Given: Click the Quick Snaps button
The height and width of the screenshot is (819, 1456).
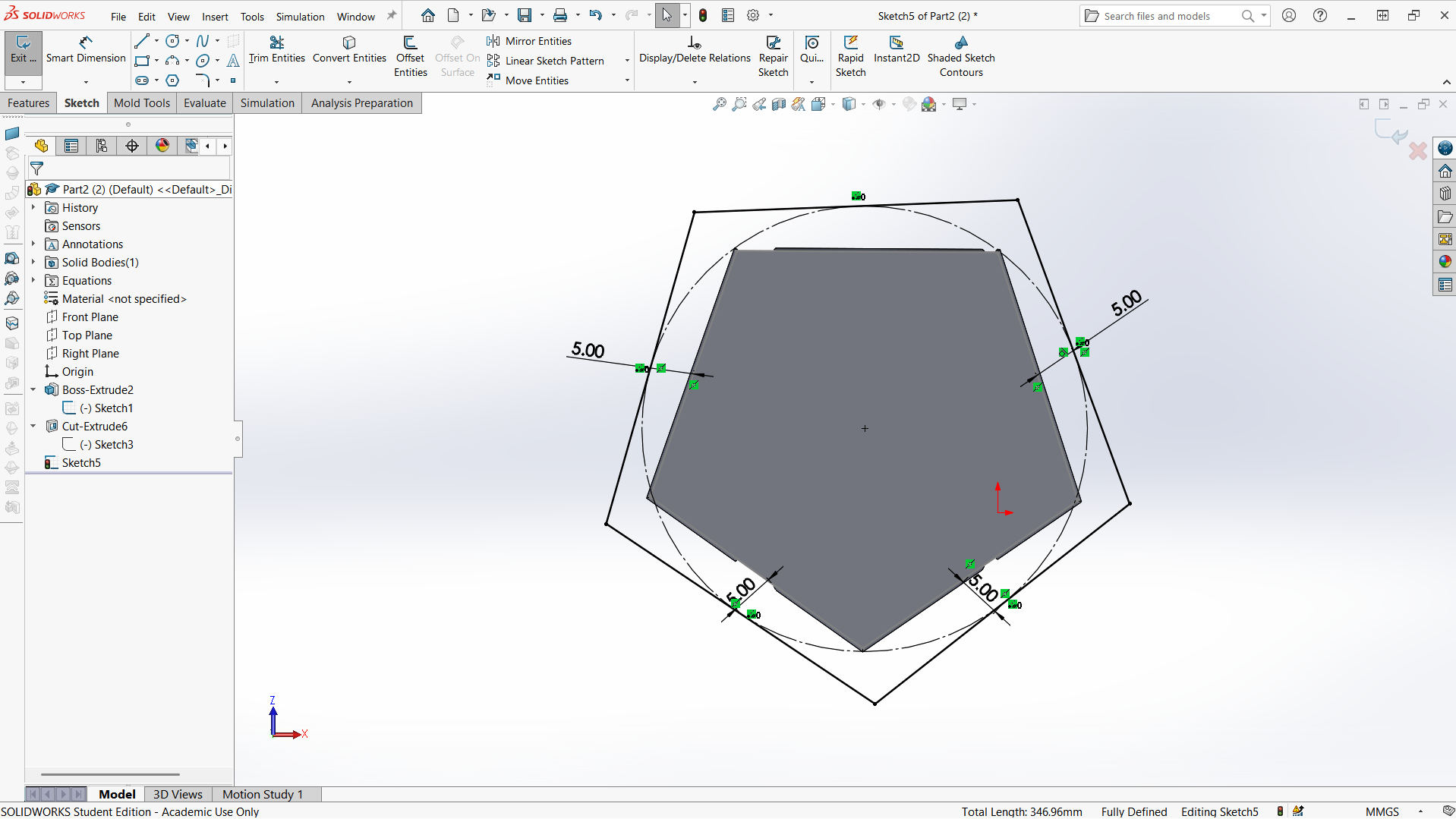Looking at the screenshot, I should pyautogui.click(x=812, y=50).
